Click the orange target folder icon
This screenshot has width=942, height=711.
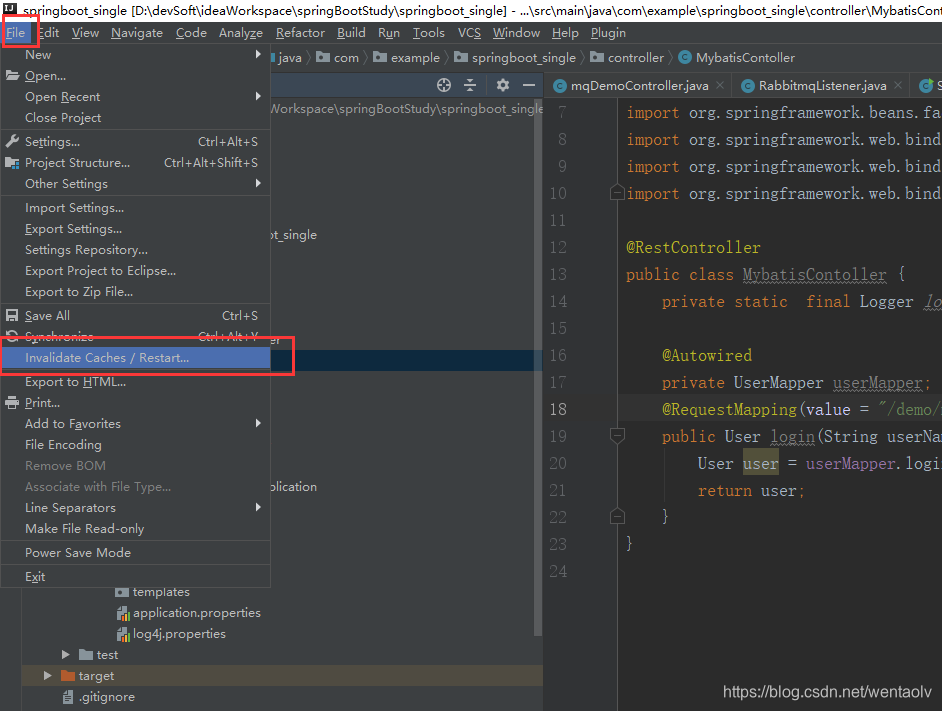pyautogui.click(x=68, y=676)
